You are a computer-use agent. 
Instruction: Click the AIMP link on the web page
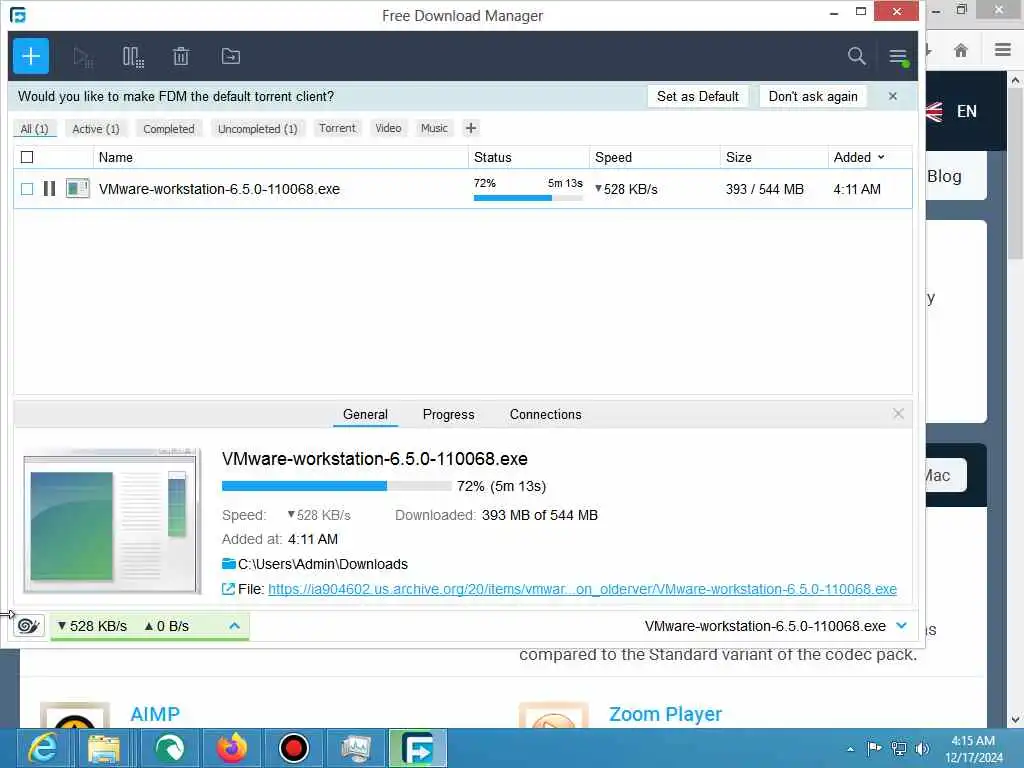coord(155,714)
